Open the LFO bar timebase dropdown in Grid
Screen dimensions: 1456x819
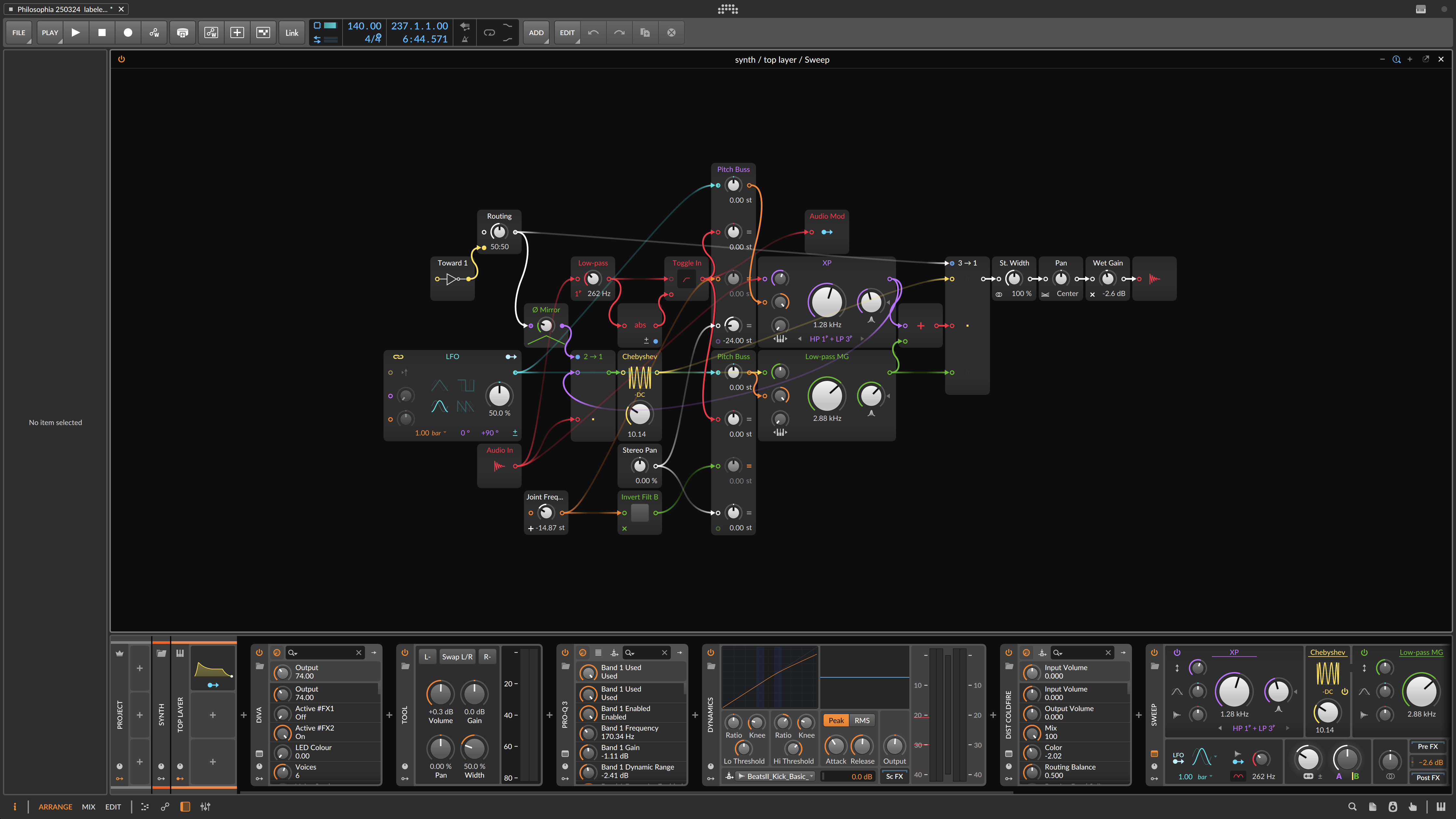(439, 433)
